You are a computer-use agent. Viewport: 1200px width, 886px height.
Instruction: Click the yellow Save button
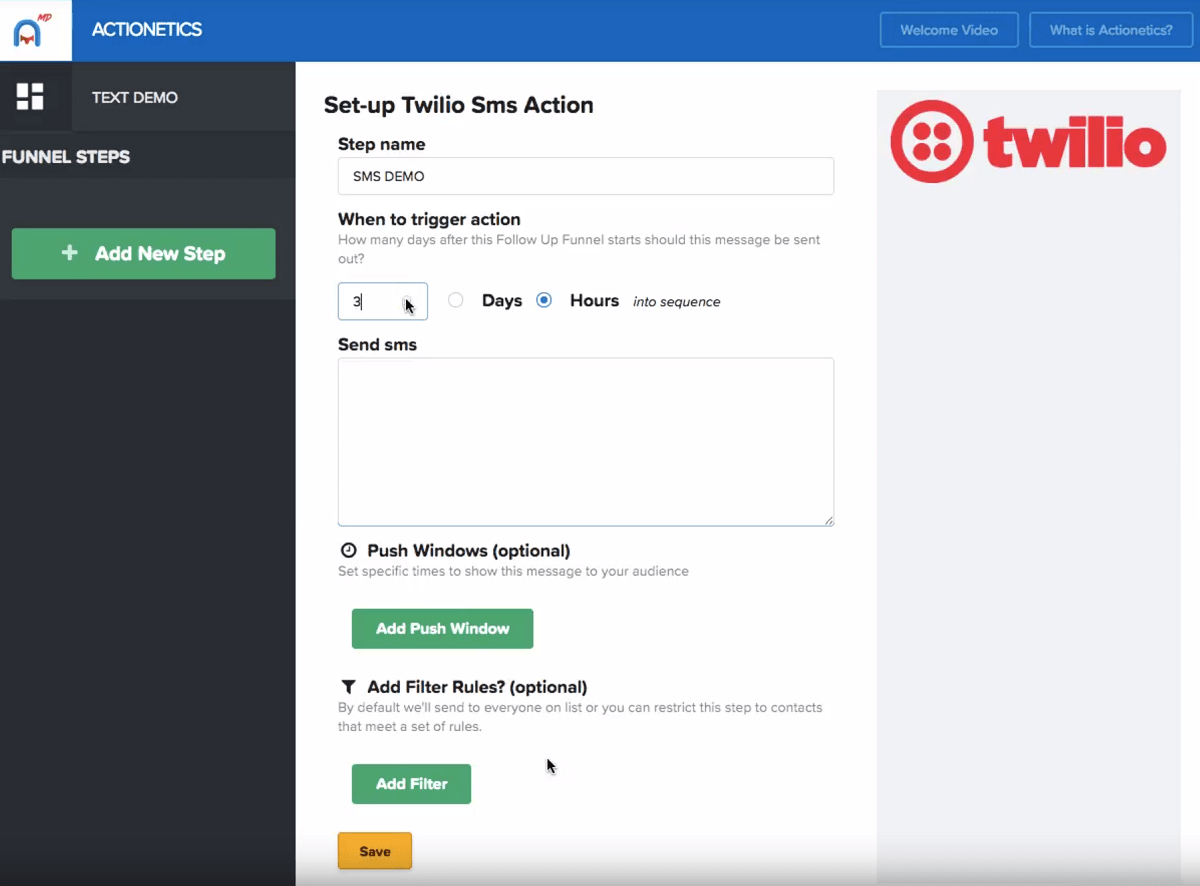[x=374, y=851]
